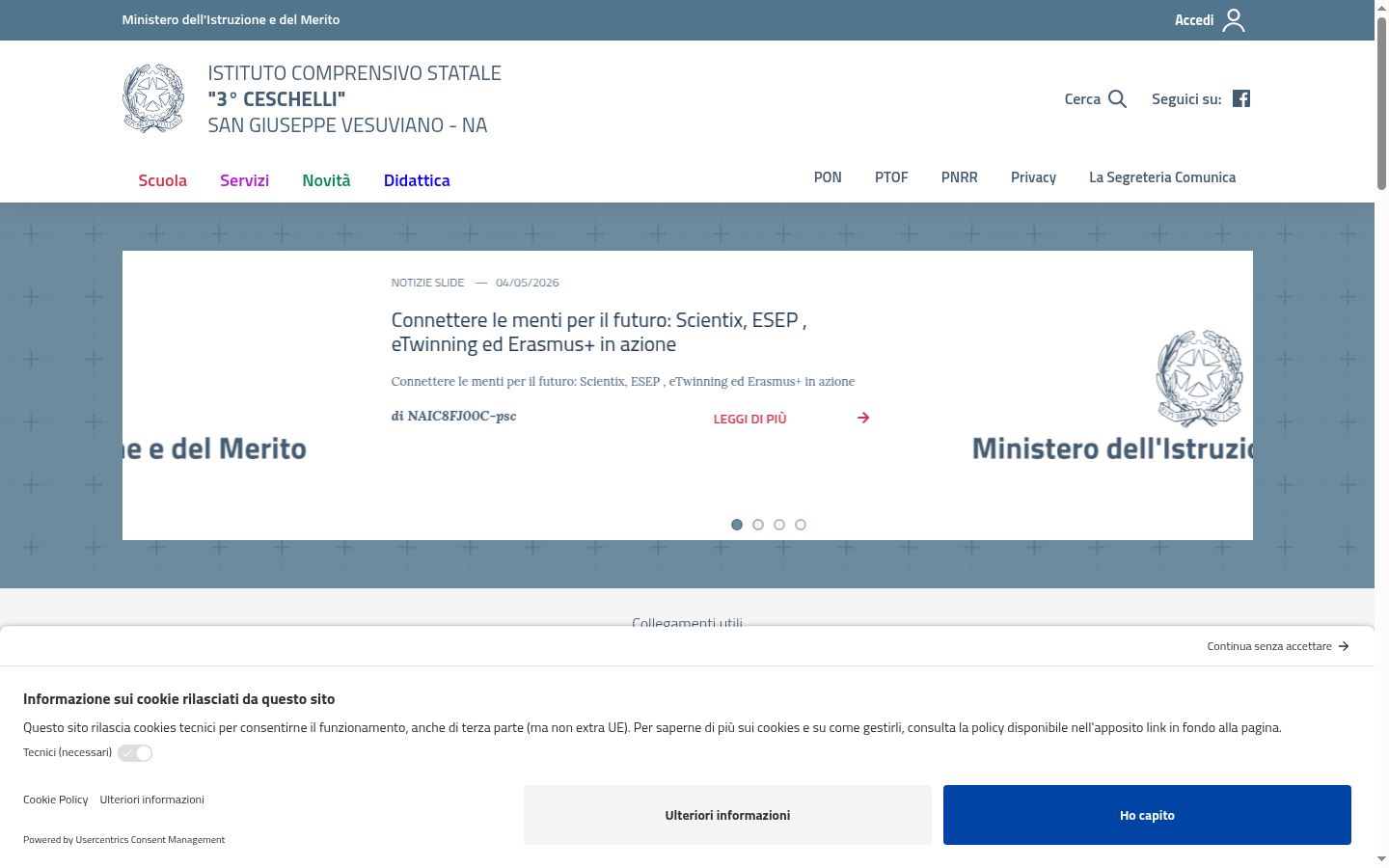Screen dimensions: 1389x868
Task: Open the school's Facebook page icon
Action: 1241,98
